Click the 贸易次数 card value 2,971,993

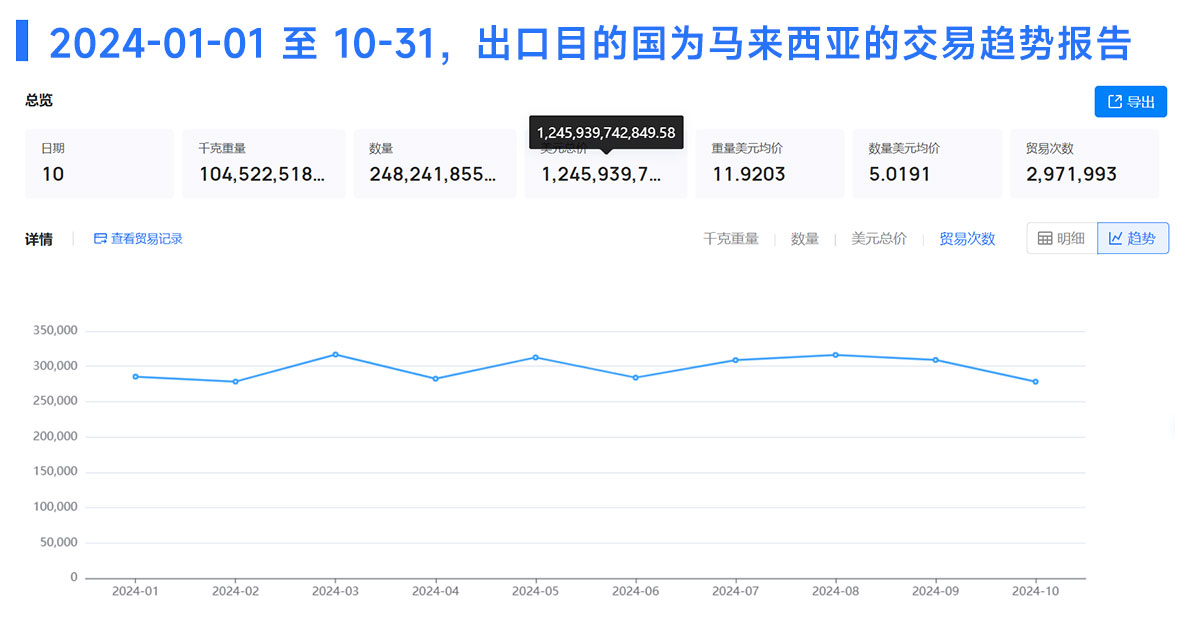(x=1072, y=174)
